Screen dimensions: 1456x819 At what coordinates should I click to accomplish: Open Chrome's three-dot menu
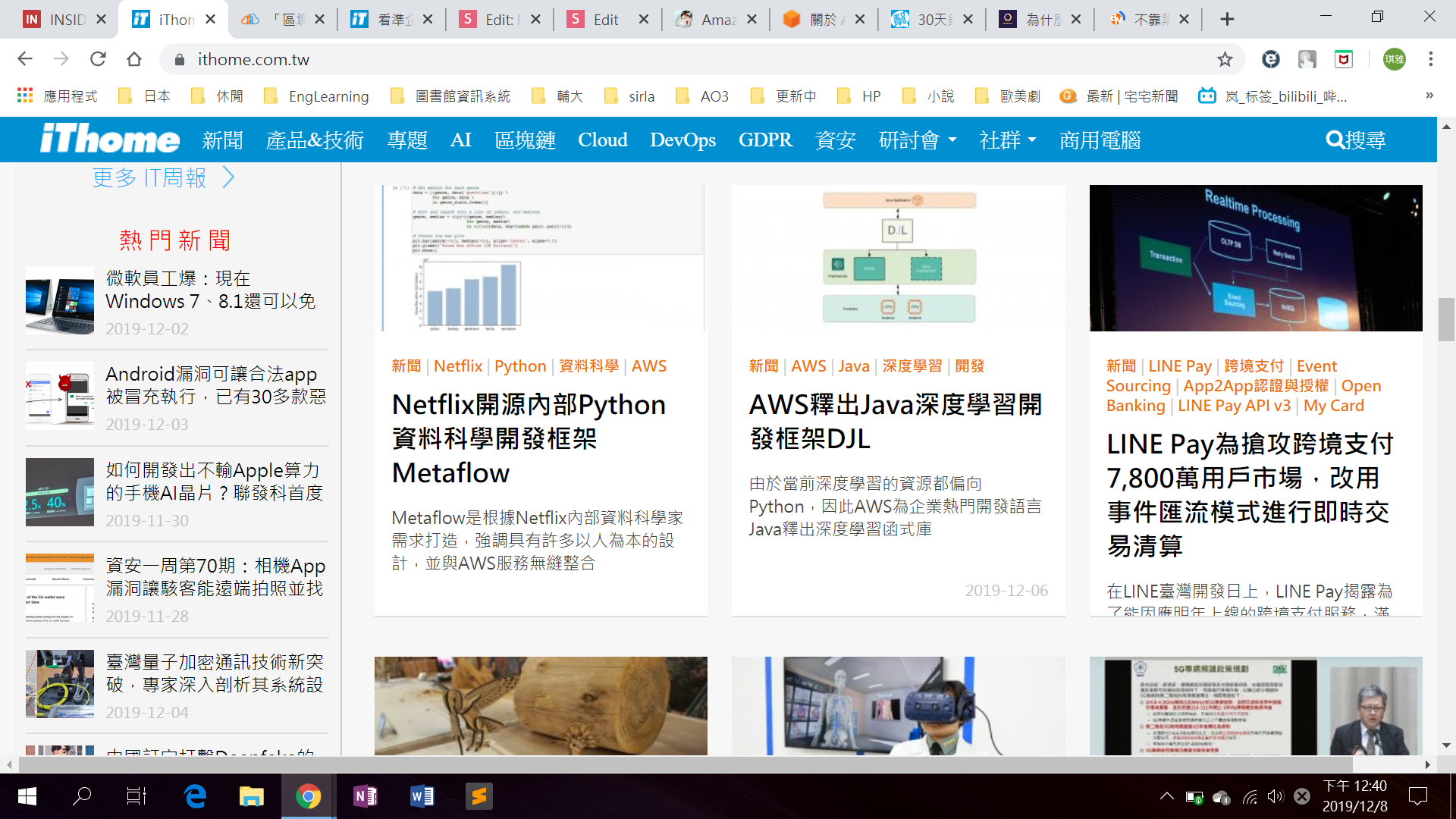1430,59
